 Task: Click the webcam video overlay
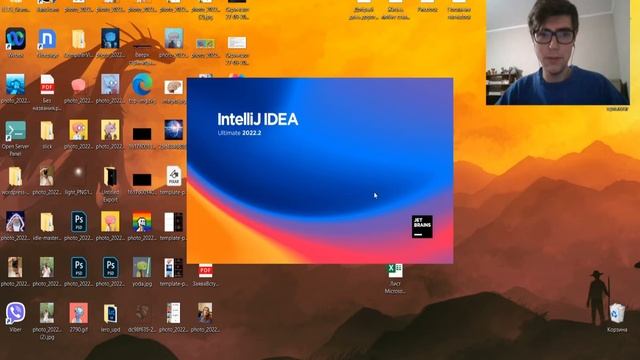coord(558,52)
